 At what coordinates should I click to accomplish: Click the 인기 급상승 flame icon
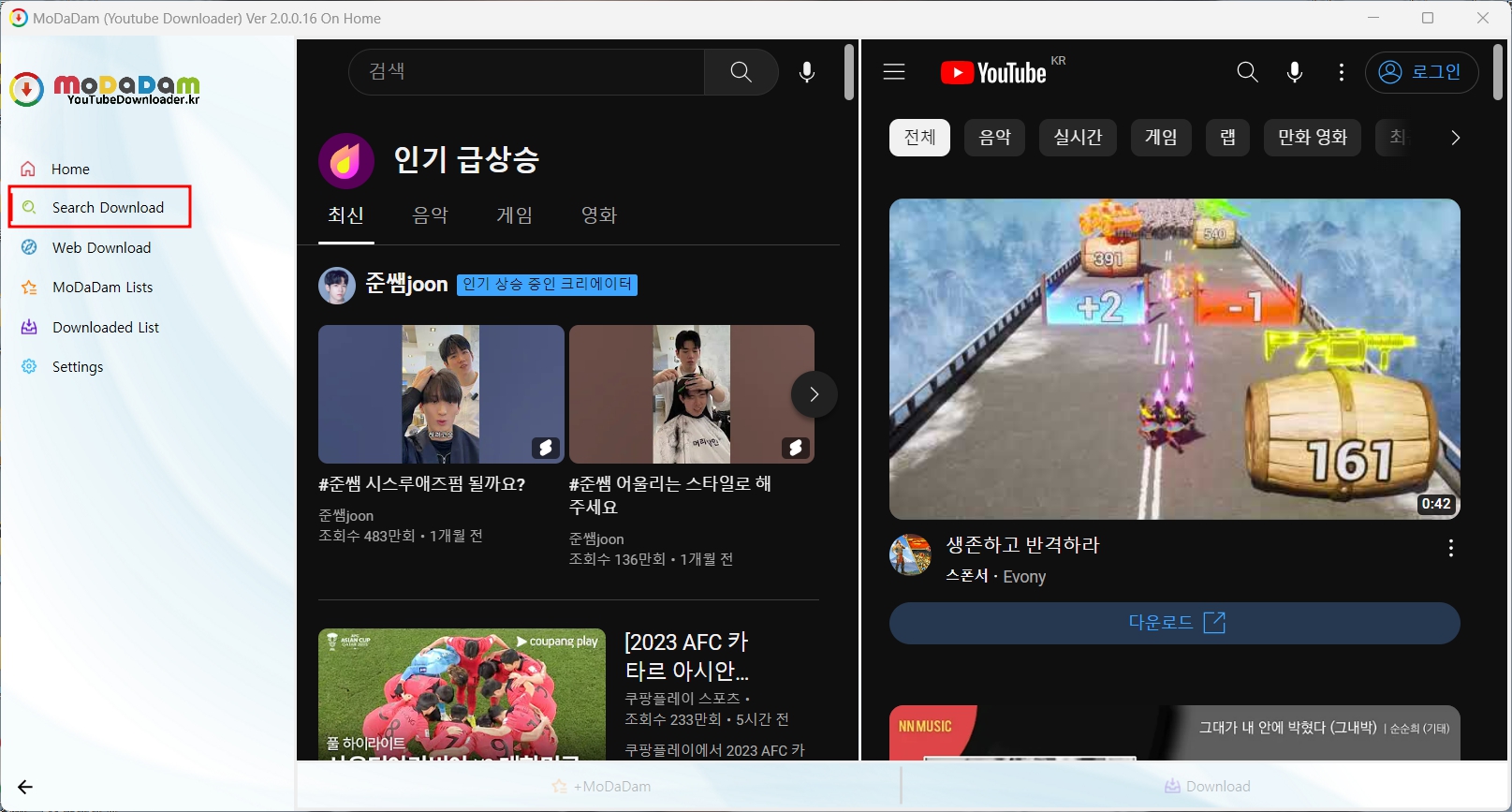click(x=346, y=160)
